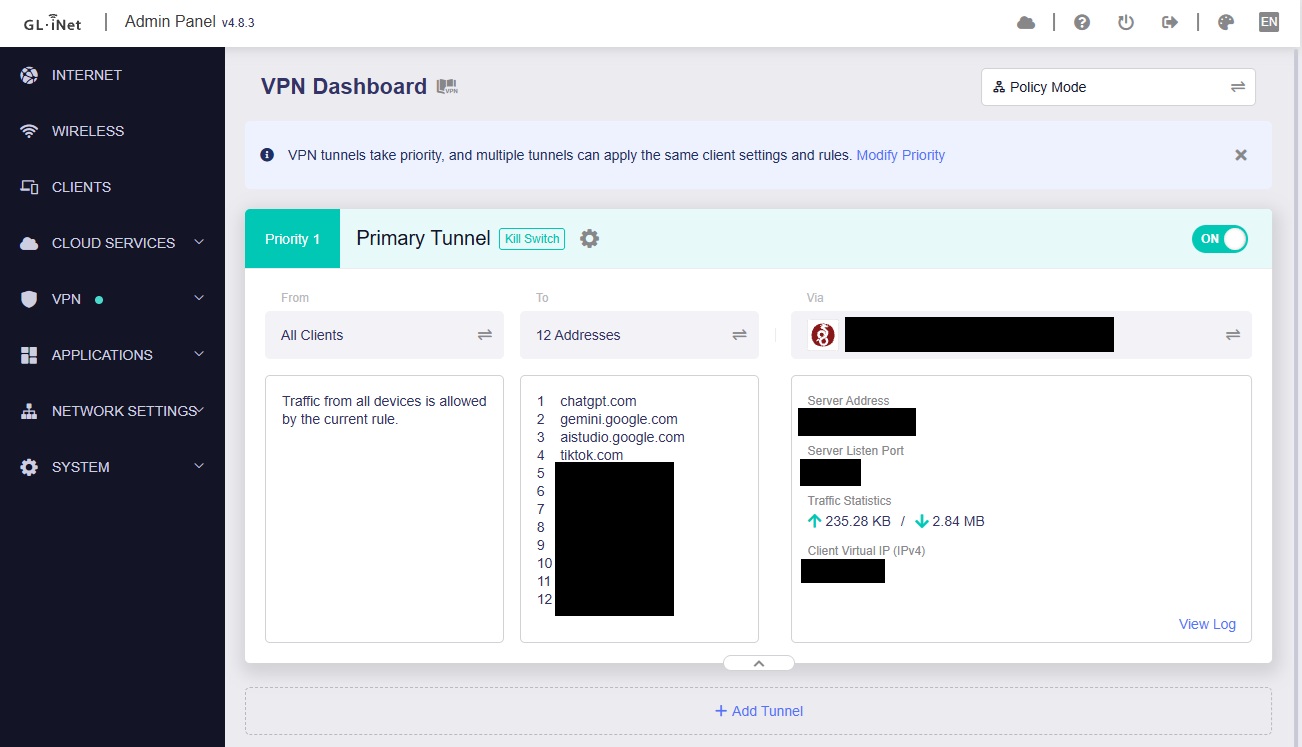Click the EN language button
1302x747 pixels.
tap(1269, 22)
